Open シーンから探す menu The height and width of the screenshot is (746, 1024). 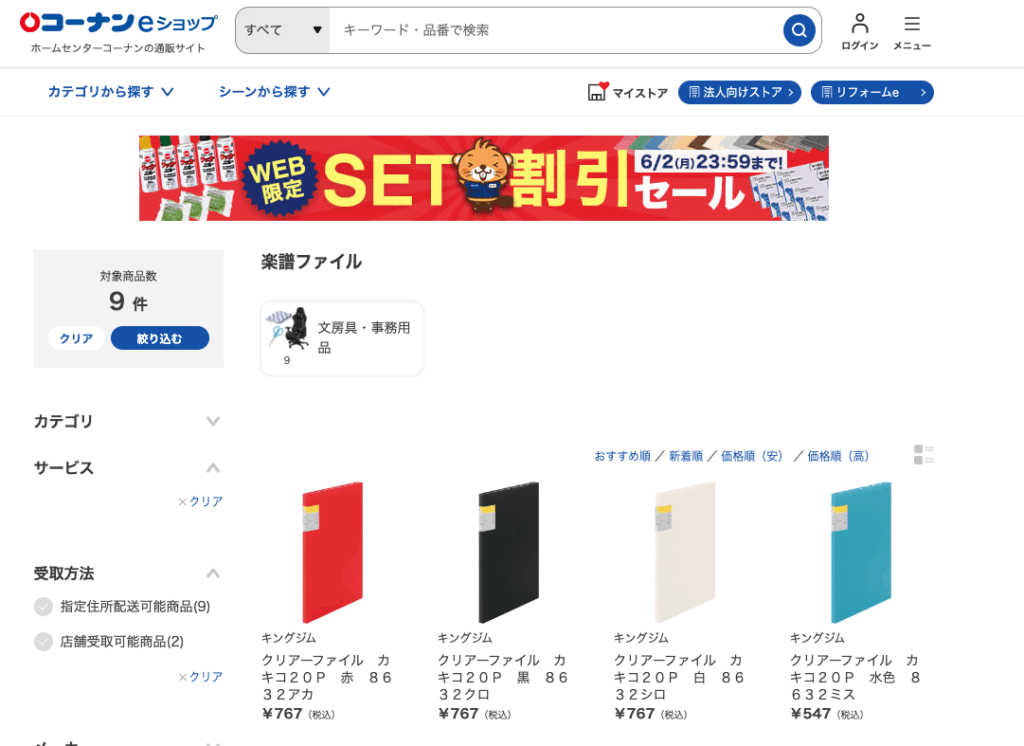click(x=274, y=91)
